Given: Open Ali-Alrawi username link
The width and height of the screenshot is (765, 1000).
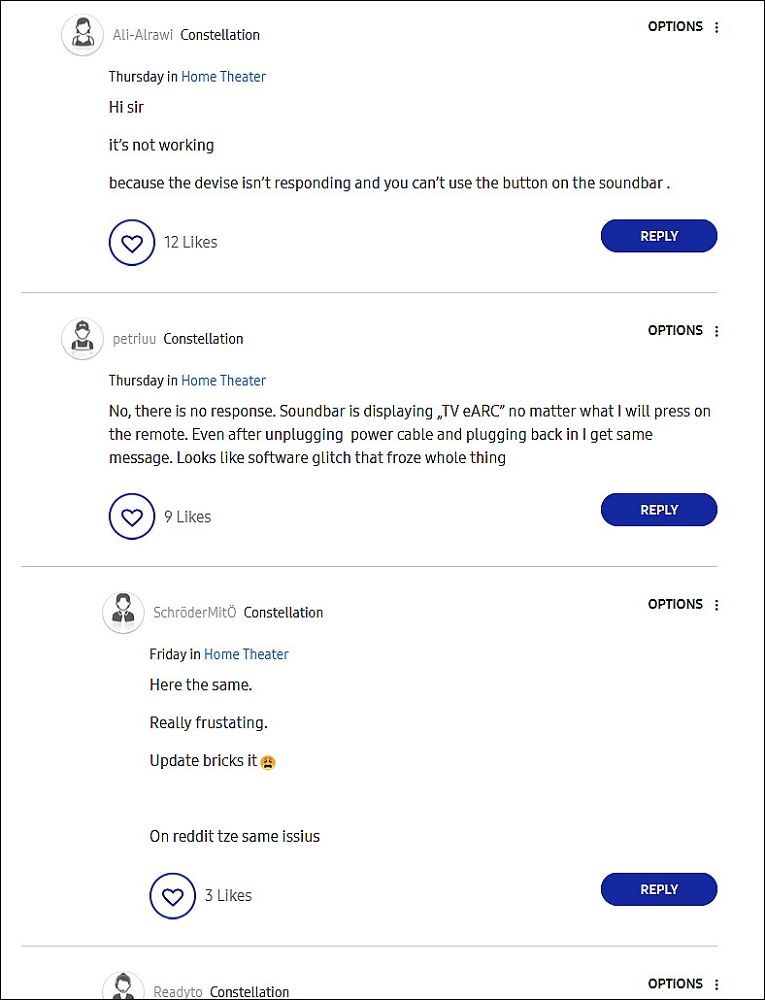Looking at the screenshot, I should pyautogui.click(x=143, y=35).
